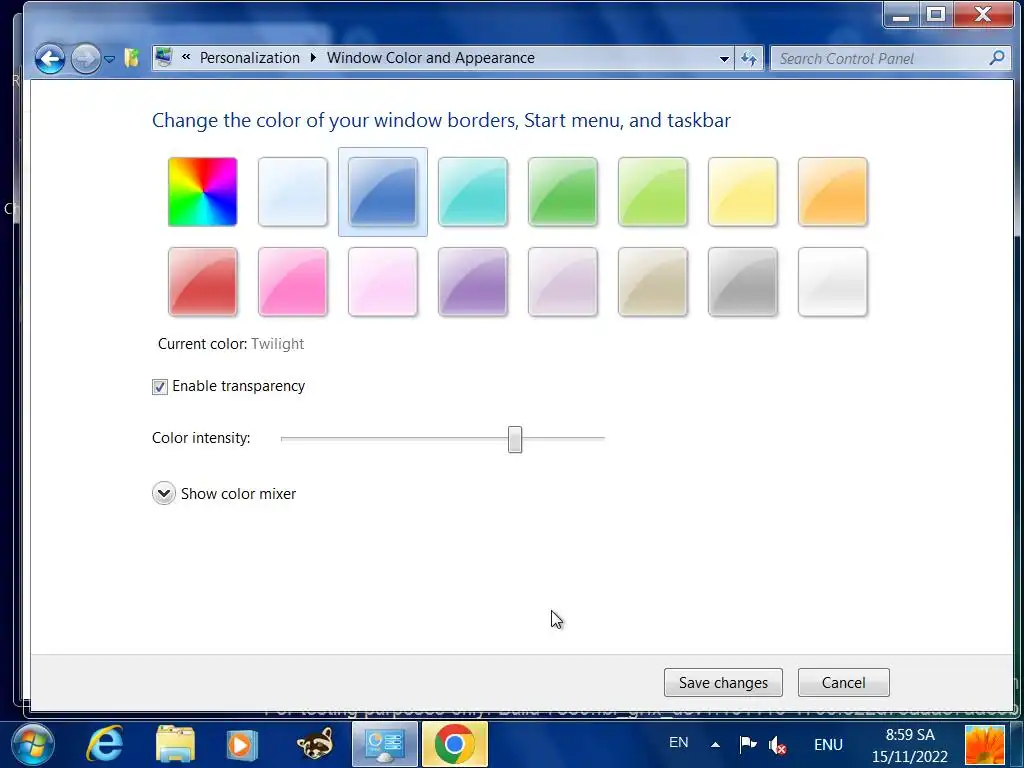Click the Cancel button
1024x768 pixels.
click(843, 682)
